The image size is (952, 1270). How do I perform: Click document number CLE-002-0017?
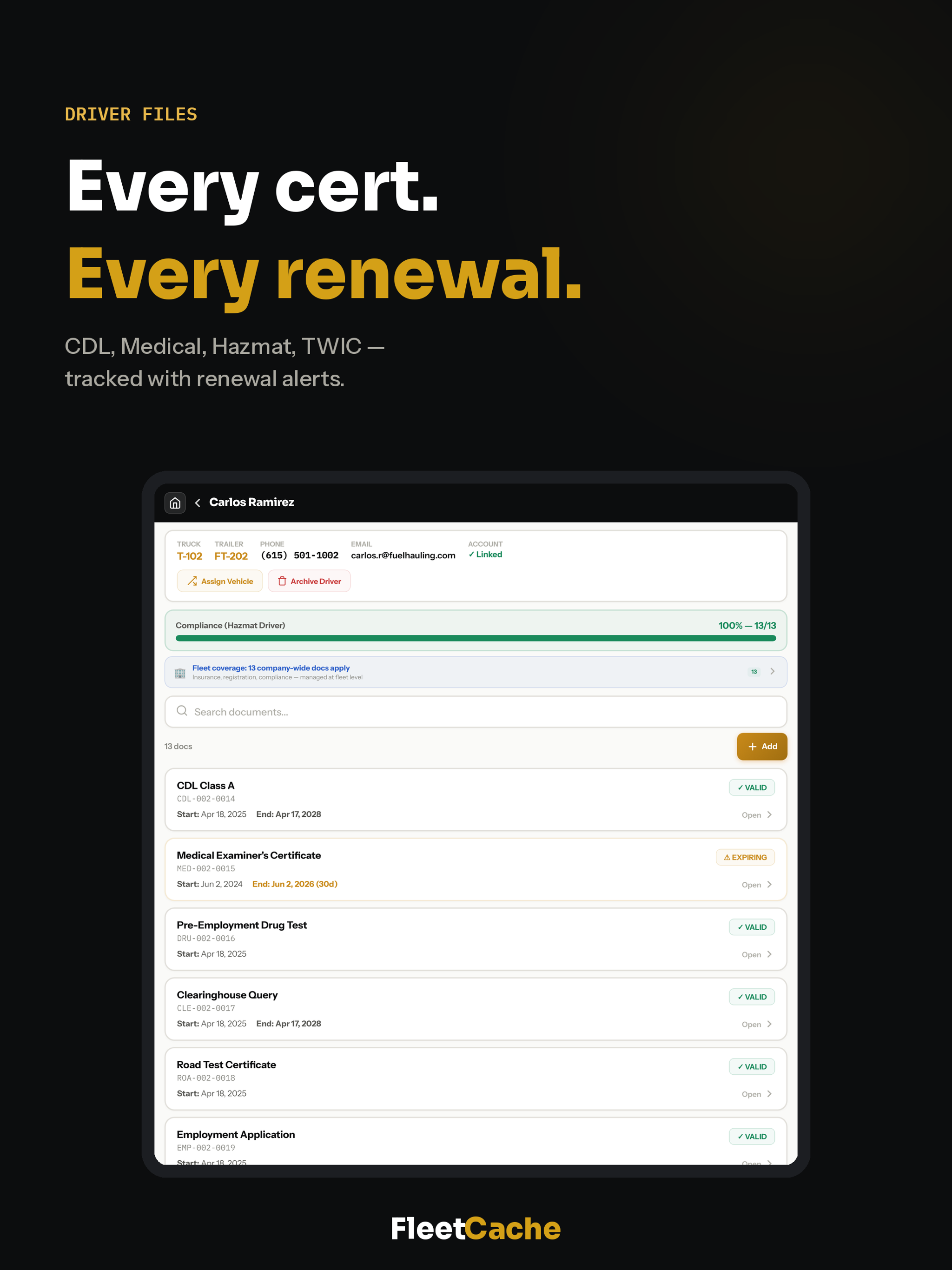(205, 1009)
